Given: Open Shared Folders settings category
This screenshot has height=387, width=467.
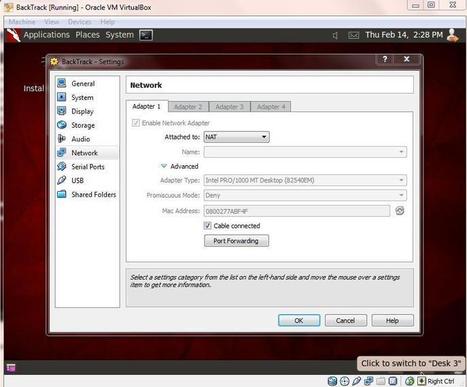Looking at the screenshot, I should pyautogui.click(x=87, y=194).
